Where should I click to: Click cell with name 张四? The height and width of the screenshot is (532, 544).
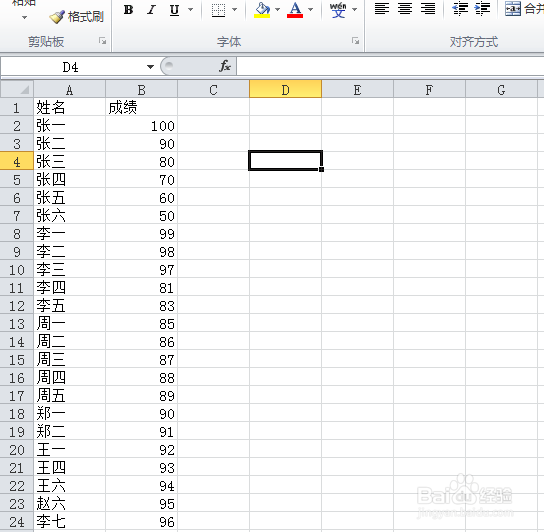pos(69,179)
